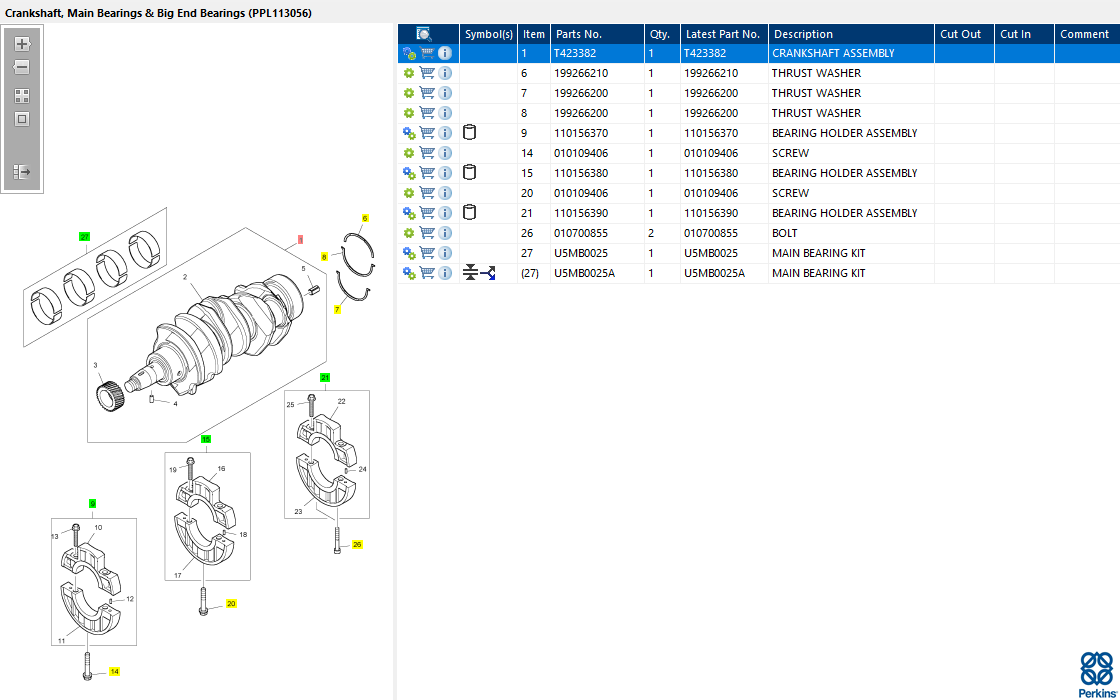This screenshot has width=1120, height=700.
Task: Select the green callout 21 in the diagram
Action: [325, 378]
